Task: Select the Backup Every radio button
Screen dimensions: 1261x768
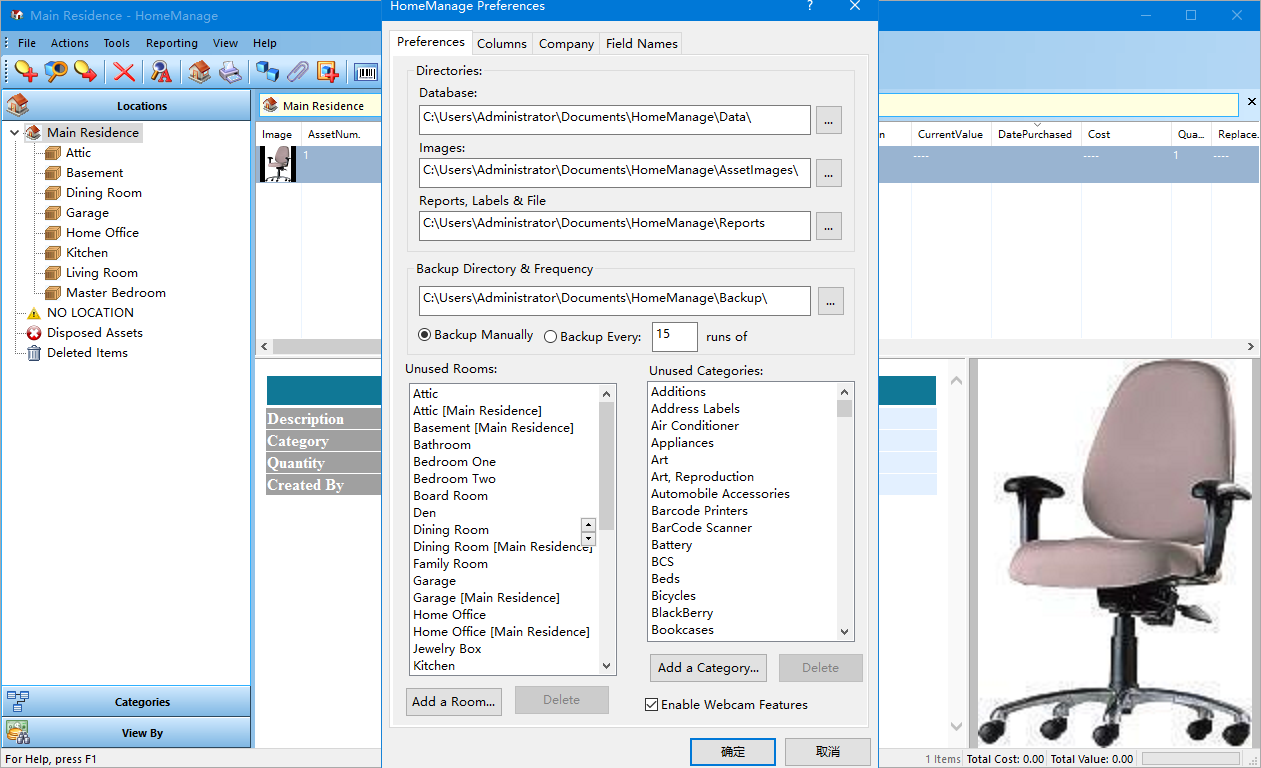Action: [x=550, y=337]
